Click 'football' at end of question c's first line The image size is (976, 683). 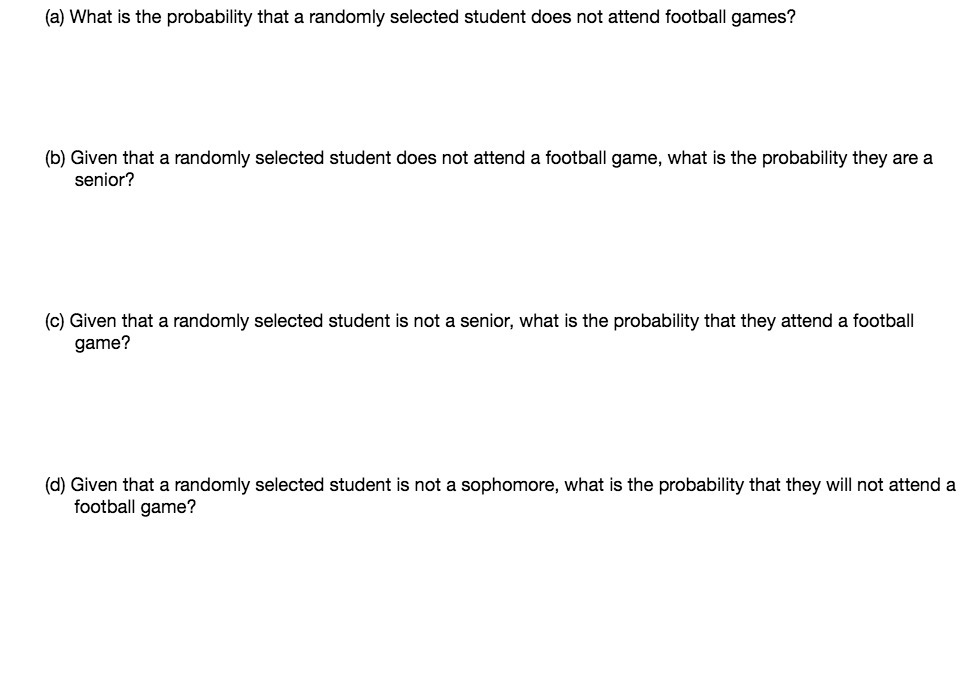883,321
